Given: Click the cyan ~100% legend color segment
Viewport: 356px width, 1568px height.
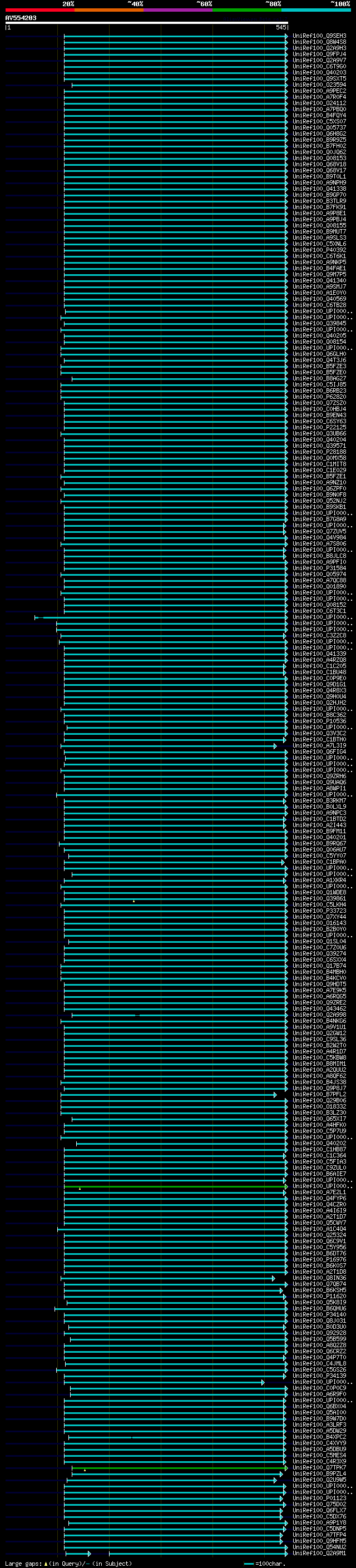Looking at the screenshot, I should coord(316,10).
